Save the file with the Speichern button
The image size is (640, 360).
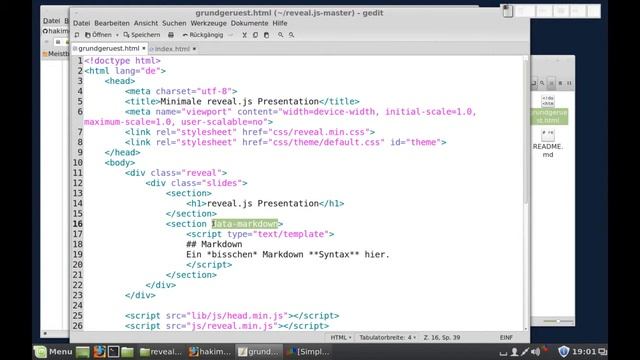[x=142, y=35]
